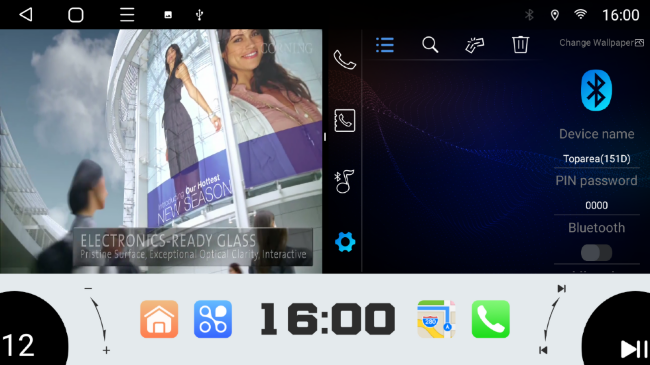Edit the PIN password 0000 field
650x365 pixels.
pos(597,205)
